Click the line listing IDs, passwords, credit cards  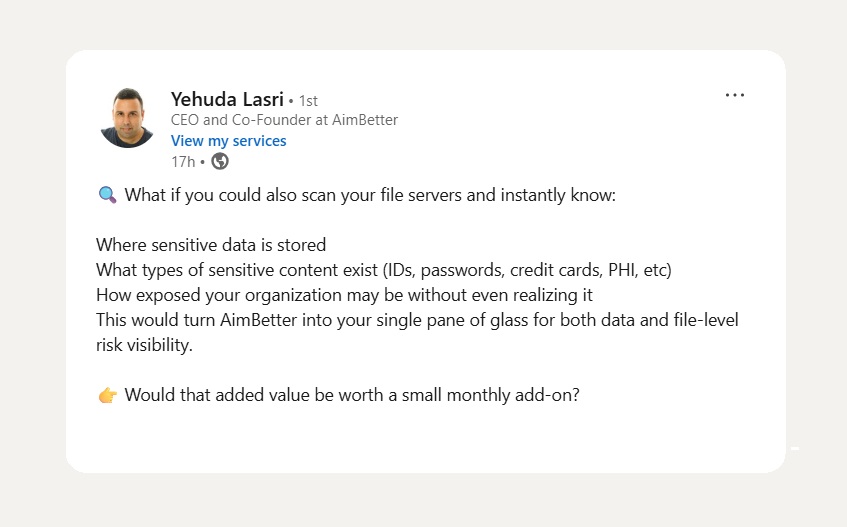click(384, 270)
